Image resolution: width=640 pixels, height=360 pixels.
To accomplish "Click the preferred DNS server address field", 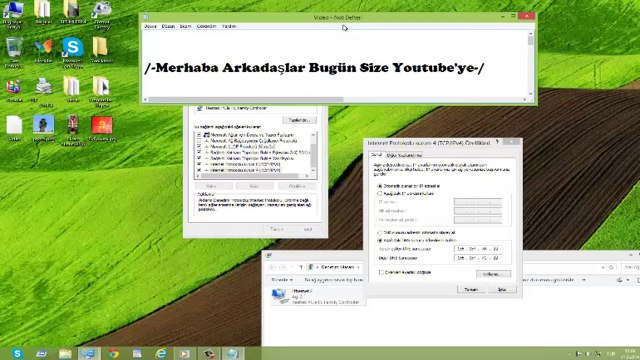I will tap(478, 249).
